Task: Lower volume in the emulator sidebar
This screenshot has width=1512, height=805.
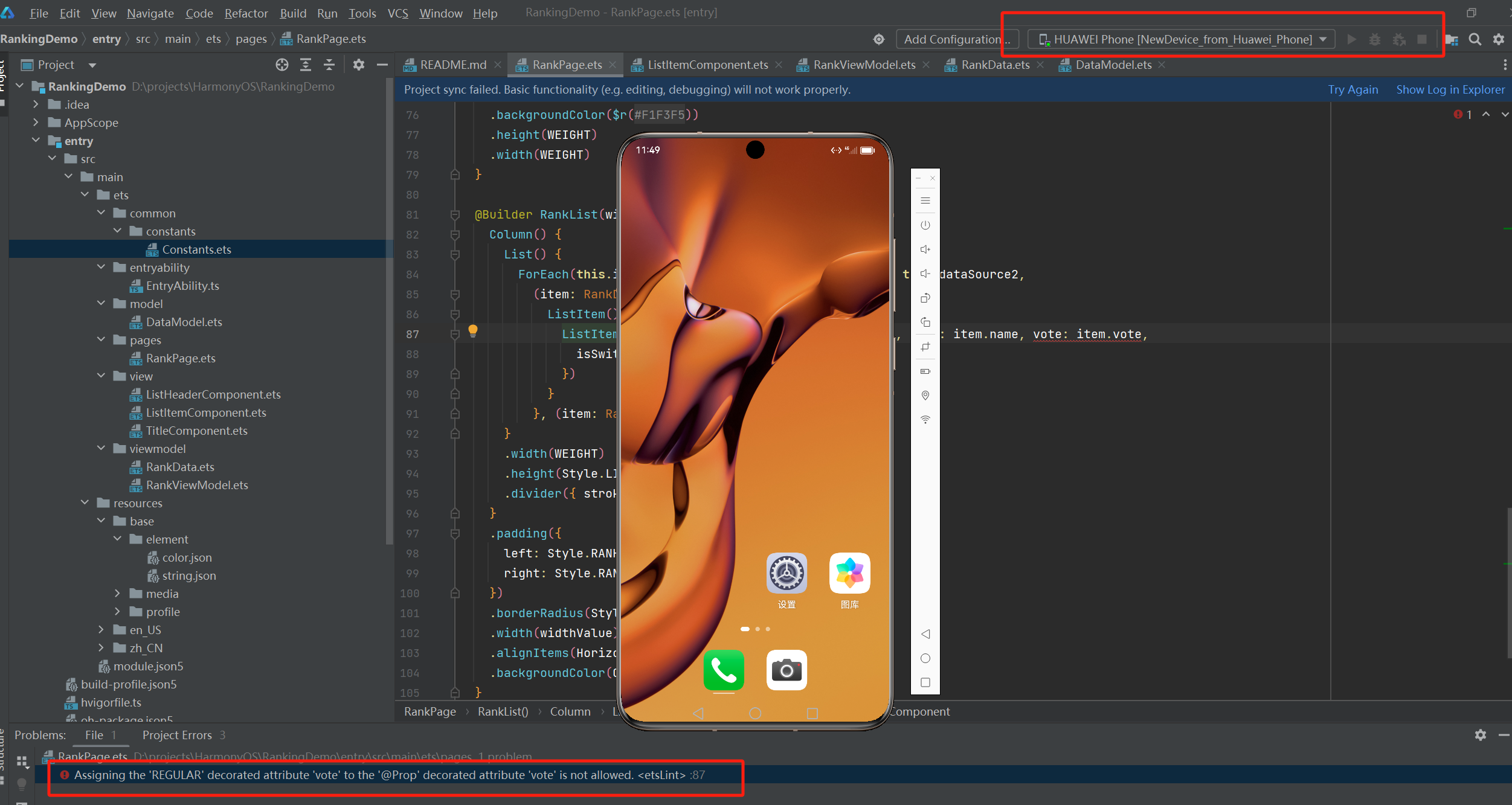Action: [925, 274]
